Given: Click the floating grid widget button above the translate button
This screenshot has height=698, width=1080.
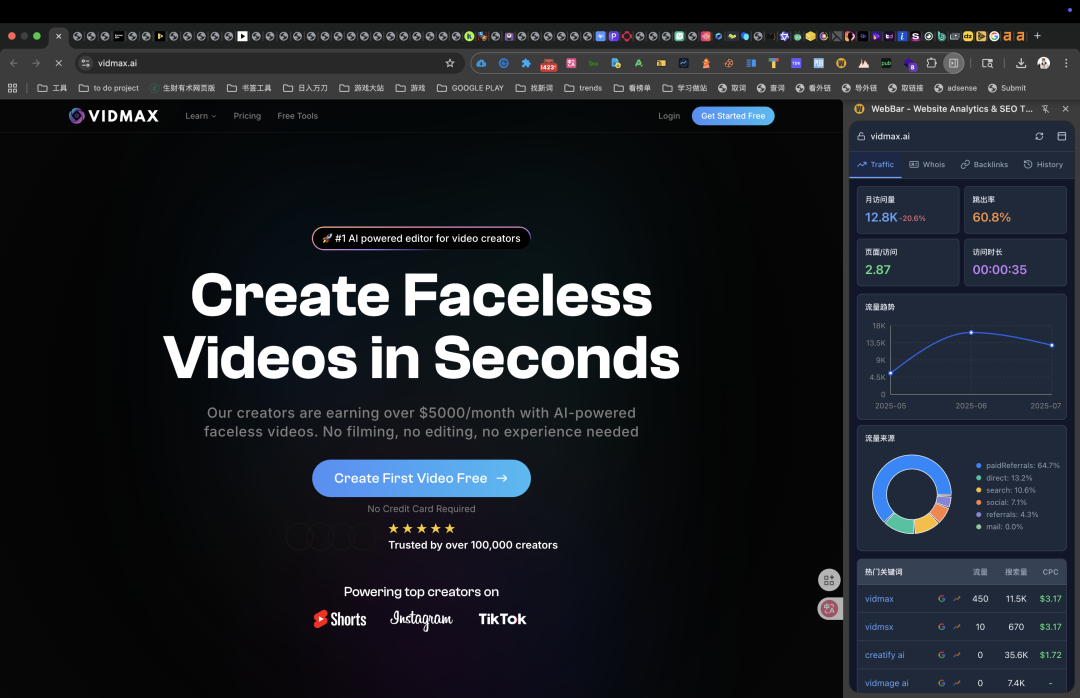Looking at the screenshot, I should [x=829, y=580].
